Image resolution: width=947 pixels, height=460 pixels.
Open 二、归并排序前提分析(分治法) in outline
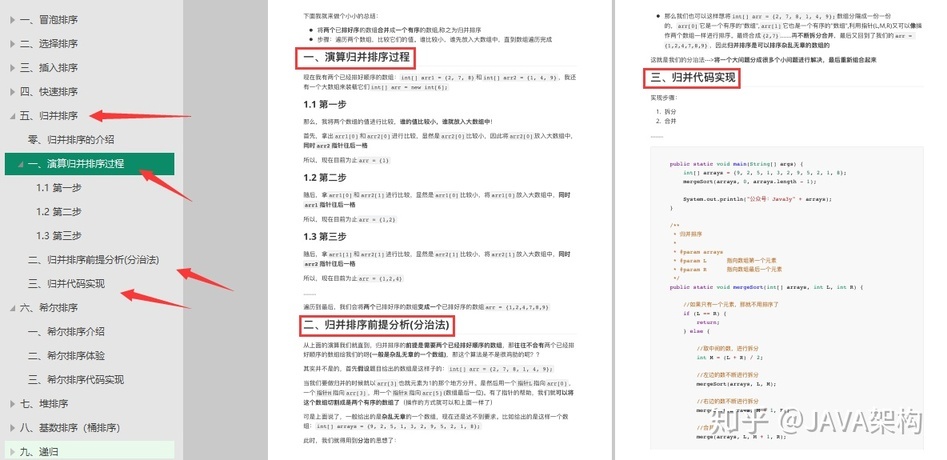[x=94, y=260]
